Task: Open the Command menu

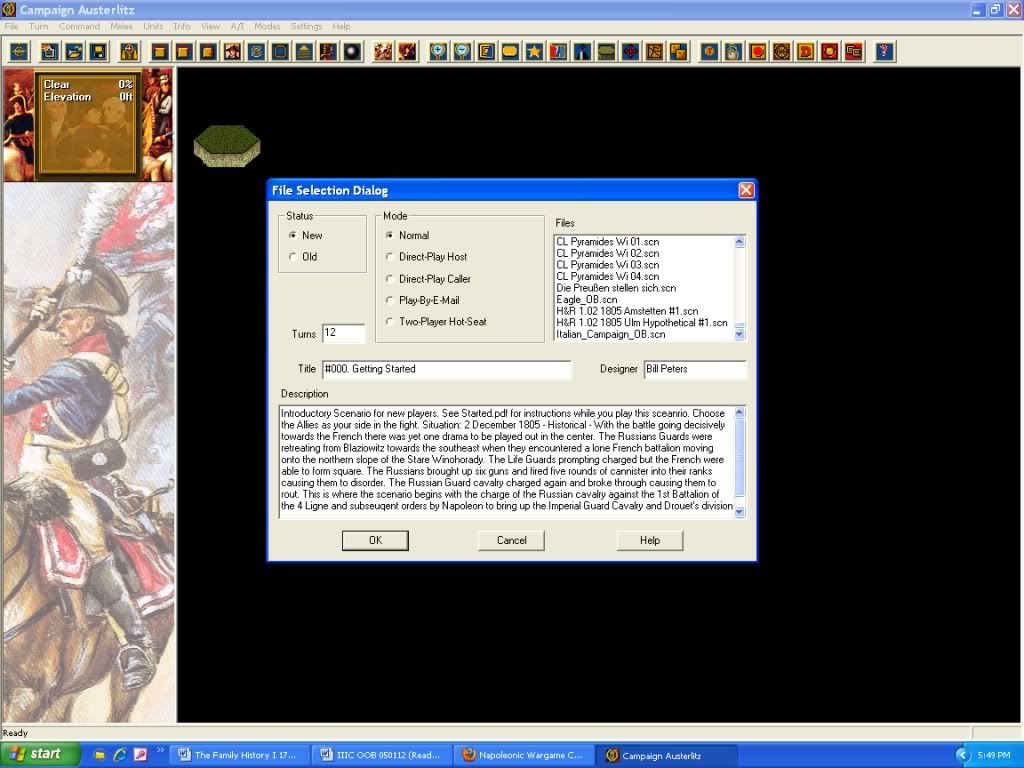Action: pos(79,26)
